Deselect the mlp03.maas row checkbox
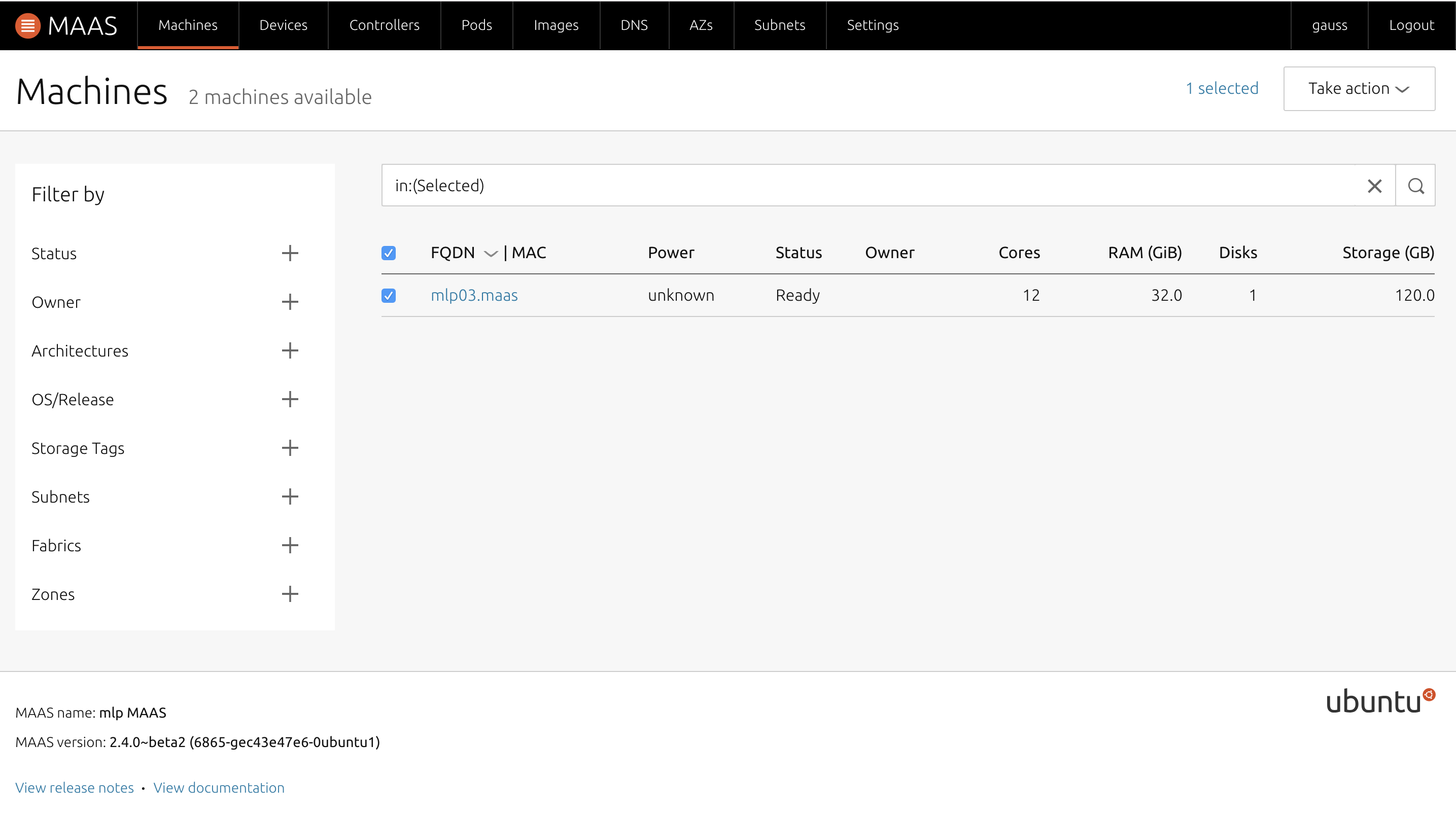Viewport: 1456px width, 816px height. [388, 296]
